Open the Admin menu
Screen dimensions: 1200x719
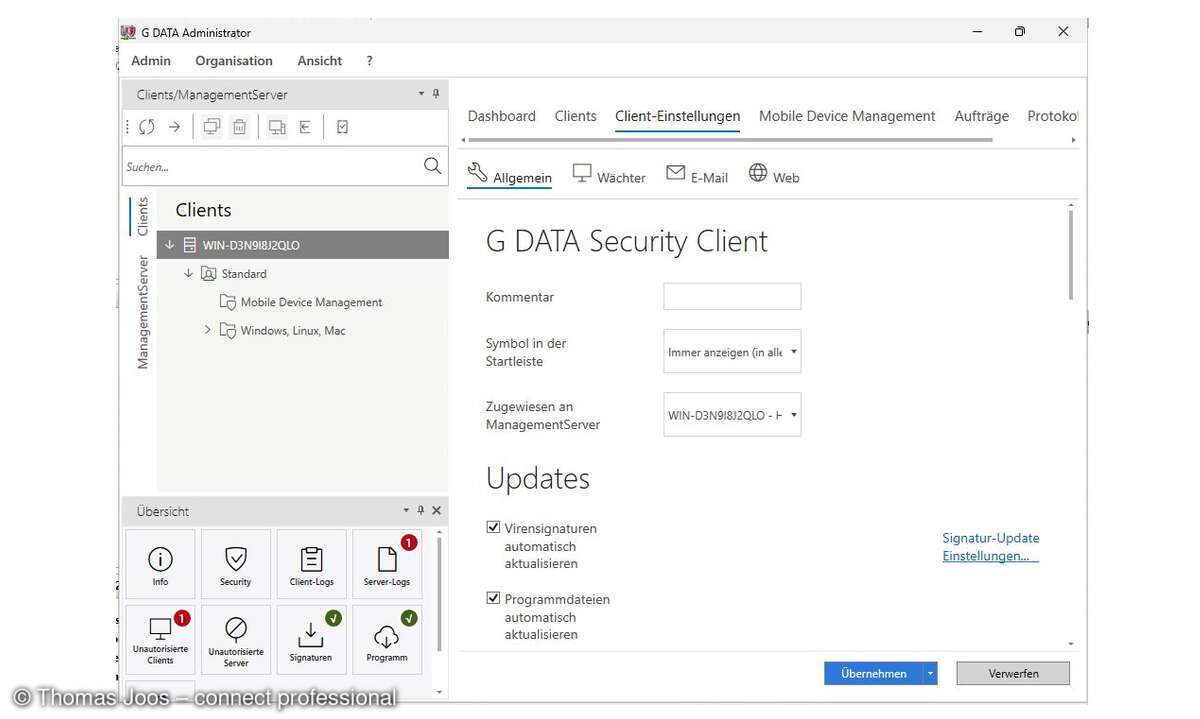click(x=151, y=60)
